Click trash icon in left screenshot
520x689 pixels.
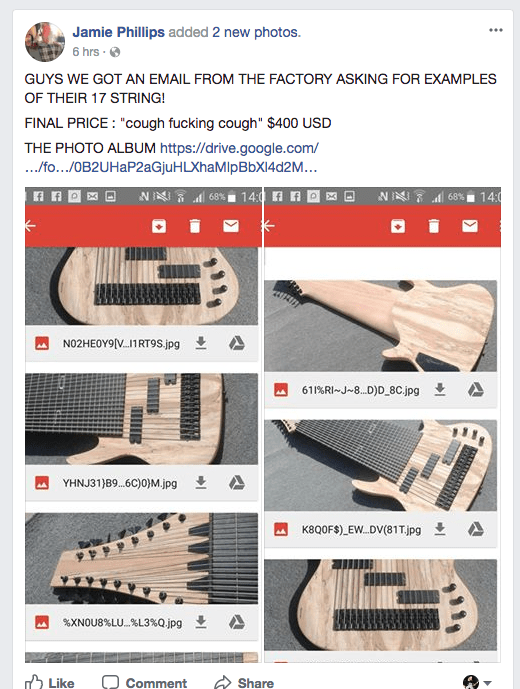coord(195,226)
